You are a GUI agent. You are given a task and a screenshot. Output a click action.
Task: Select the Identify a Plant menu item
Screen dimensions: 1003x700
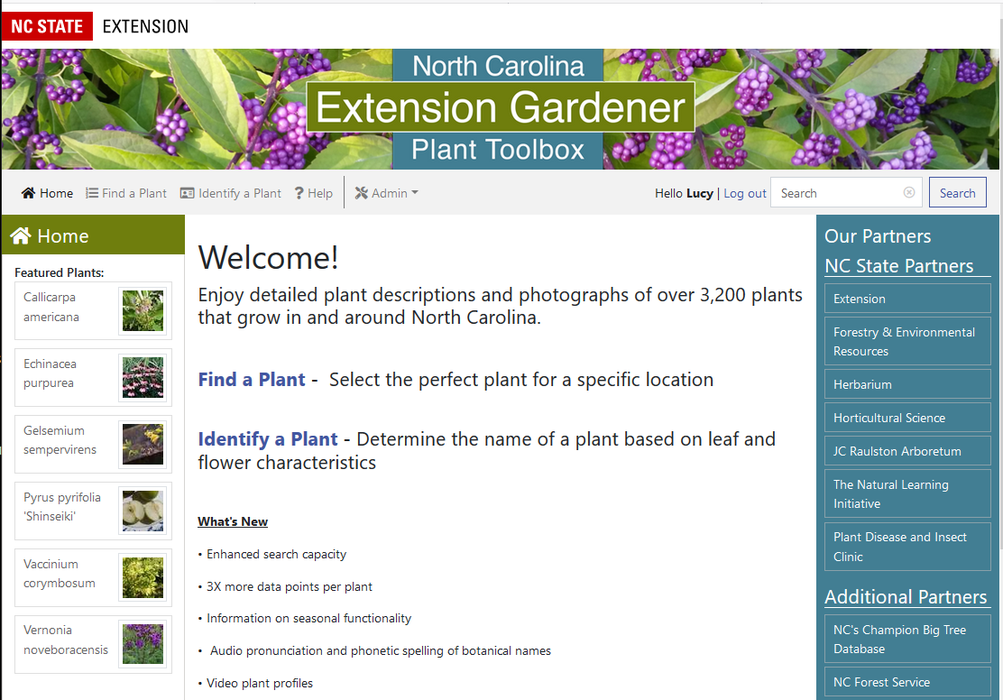231,193
